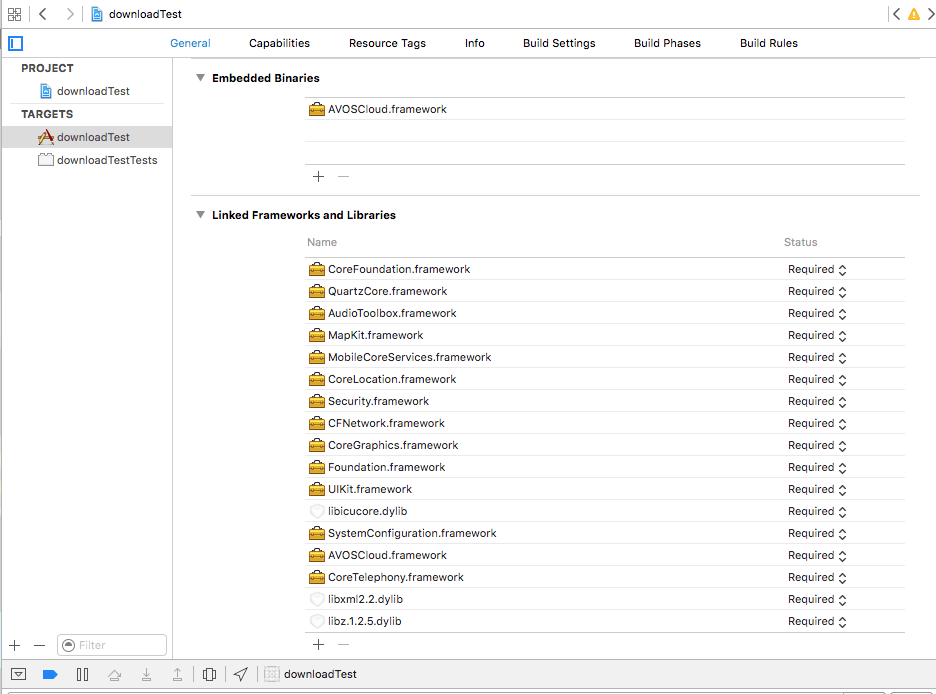The image size is (936, 694).
Task: Go back in editor history
Action: (x=43, y=14)
